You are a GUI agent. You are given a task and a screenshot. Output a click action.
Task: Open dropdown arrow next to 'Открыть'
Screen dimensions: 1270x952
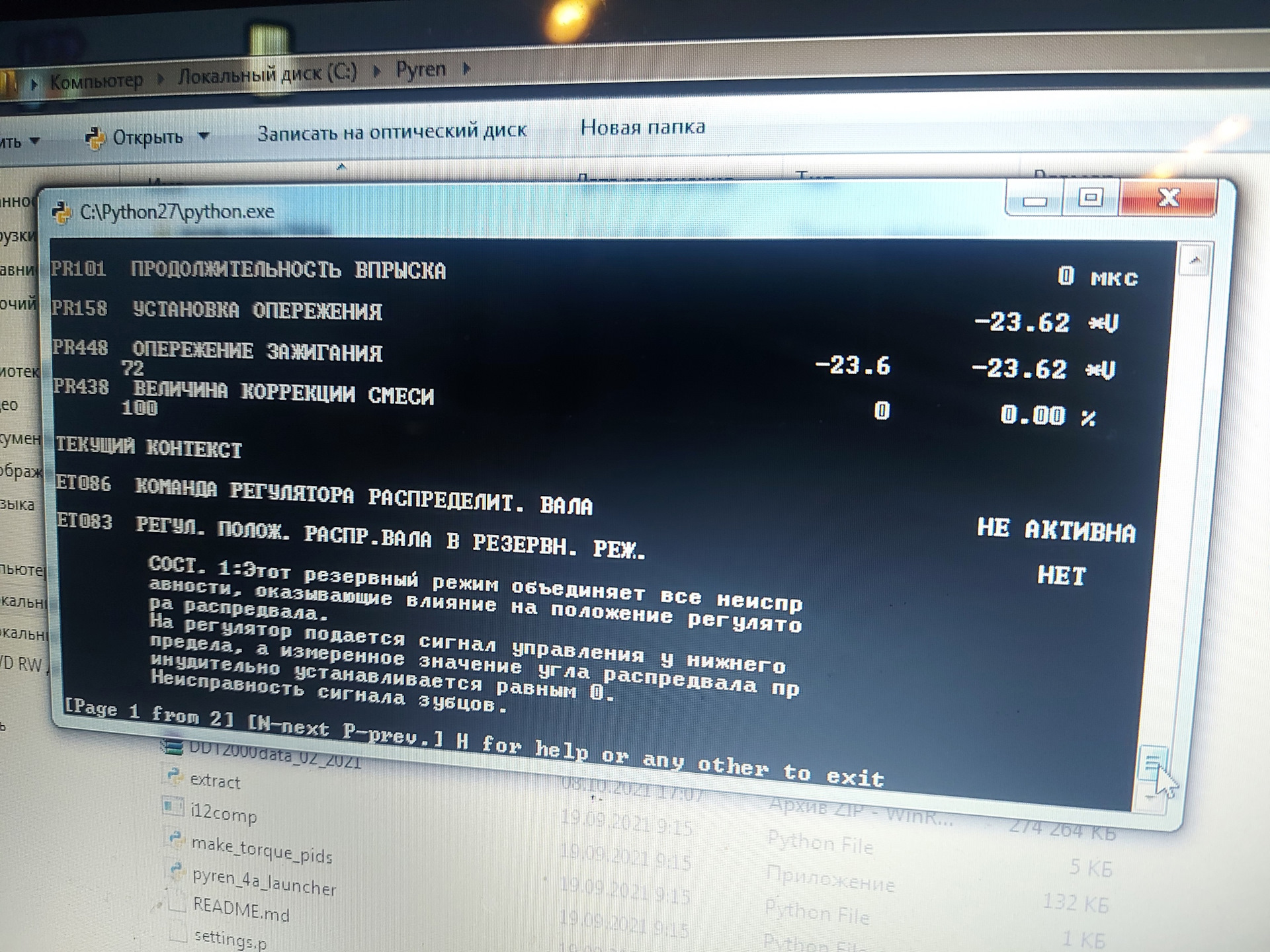pyautogui.click(x=204, y=136)
